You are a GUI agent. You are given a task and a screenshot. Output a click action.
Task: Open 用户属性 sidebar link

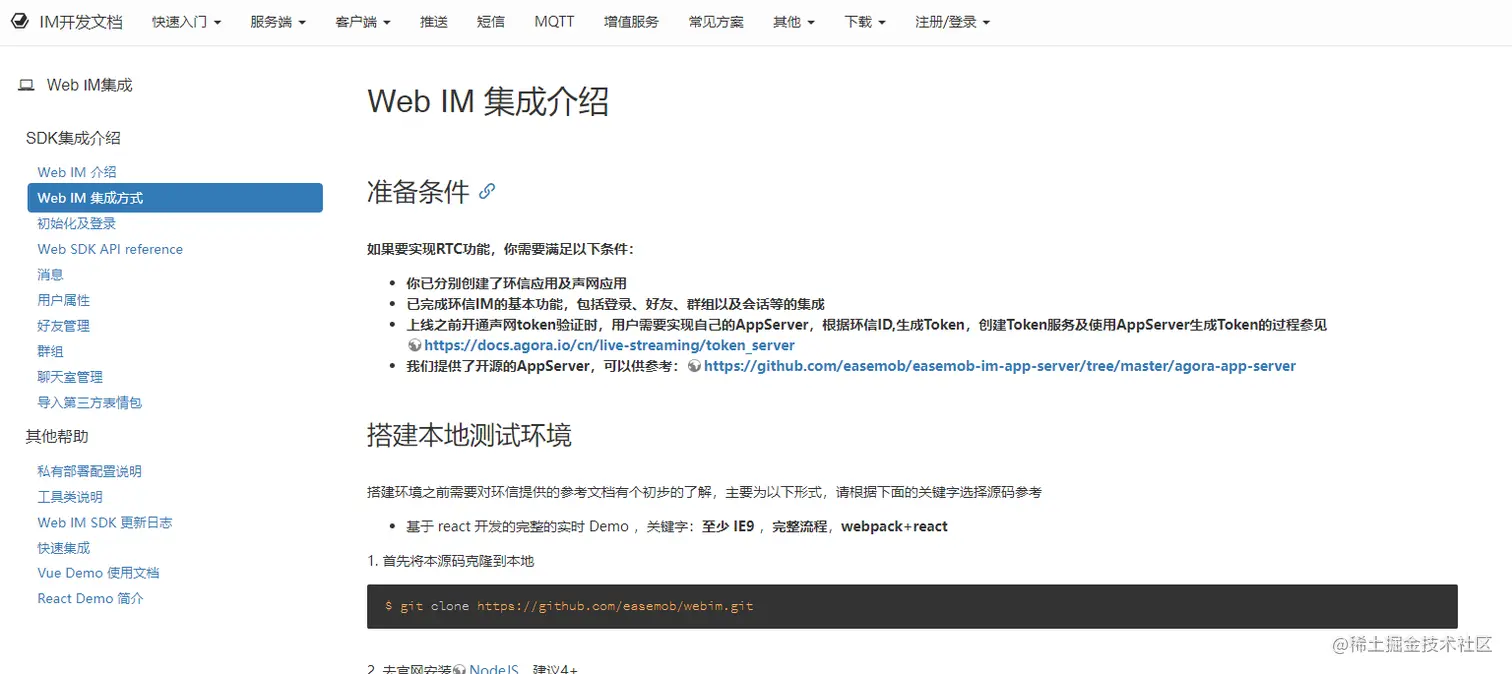coord(64,300)
